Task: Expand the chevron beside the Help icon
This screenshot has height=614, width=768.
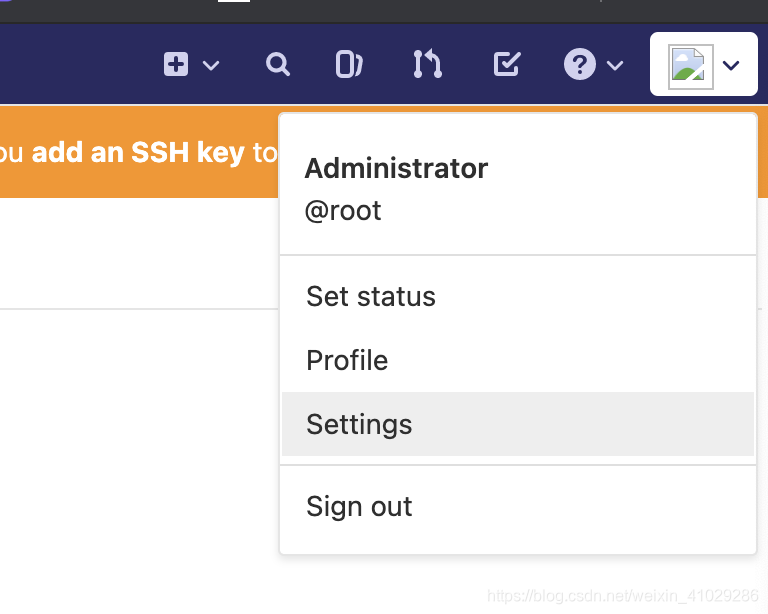Action: click(615, 65)
